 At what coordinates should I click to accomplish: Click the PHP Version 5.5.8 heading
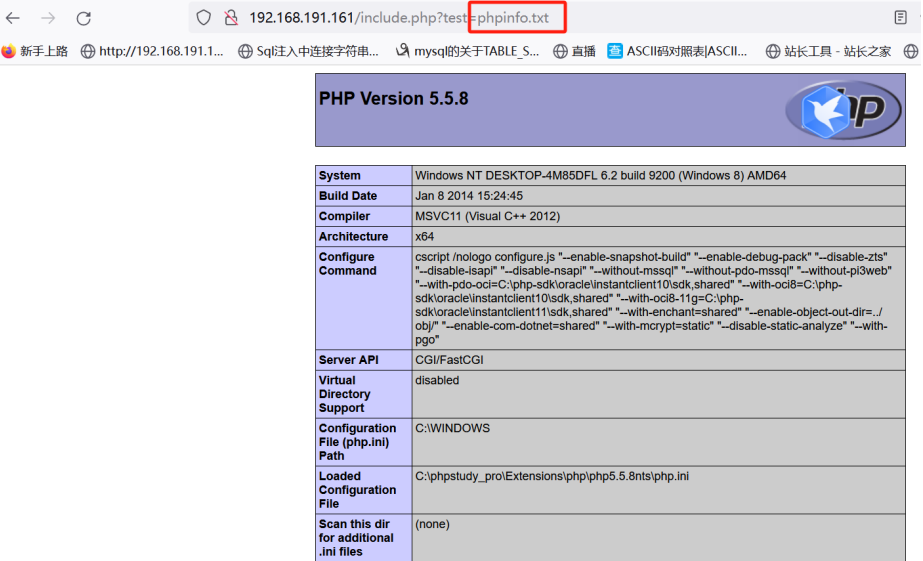[393, 98]
